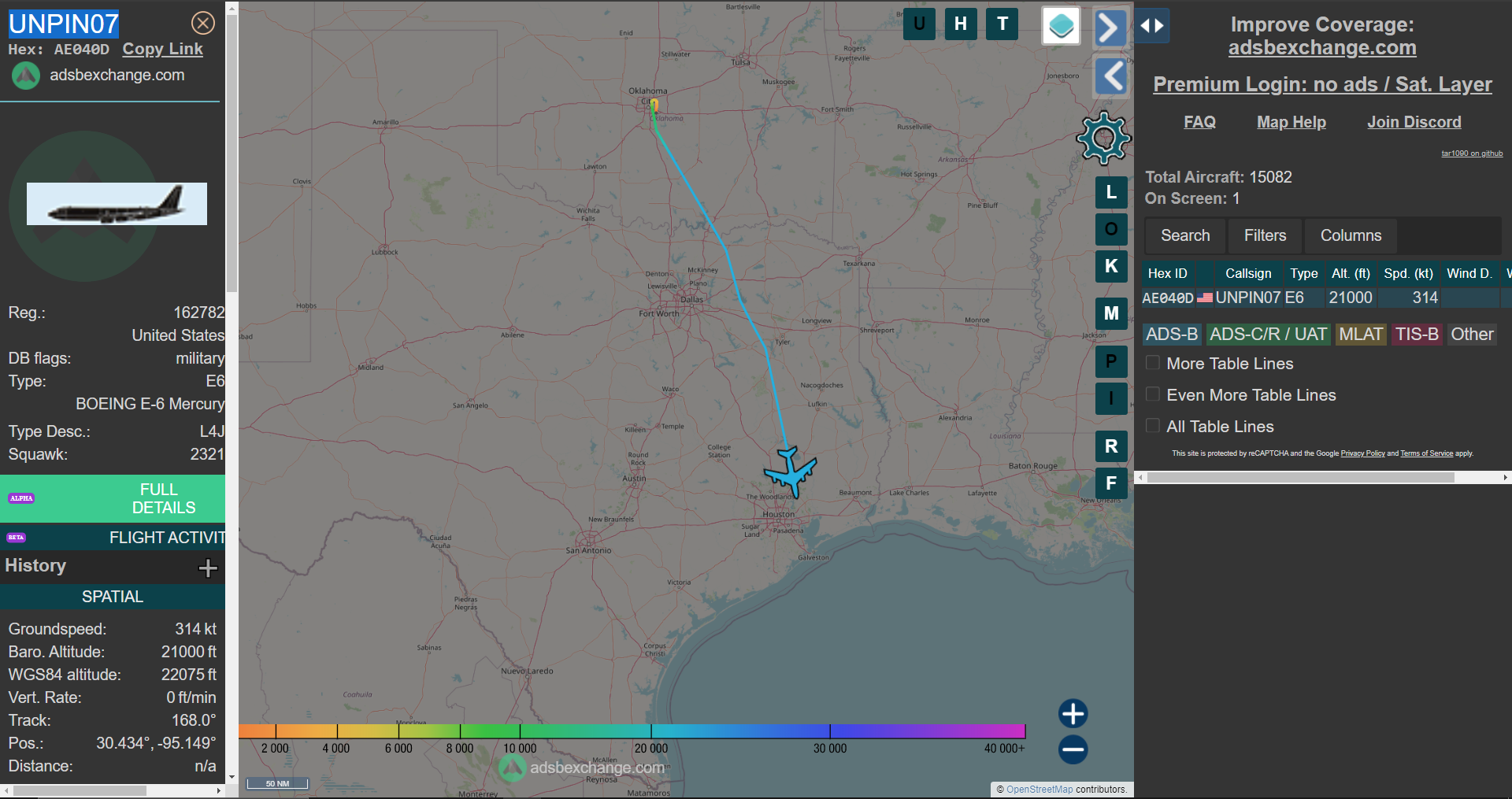Enable Even More Table Lines checkbox

click(x=1153, y=394)
